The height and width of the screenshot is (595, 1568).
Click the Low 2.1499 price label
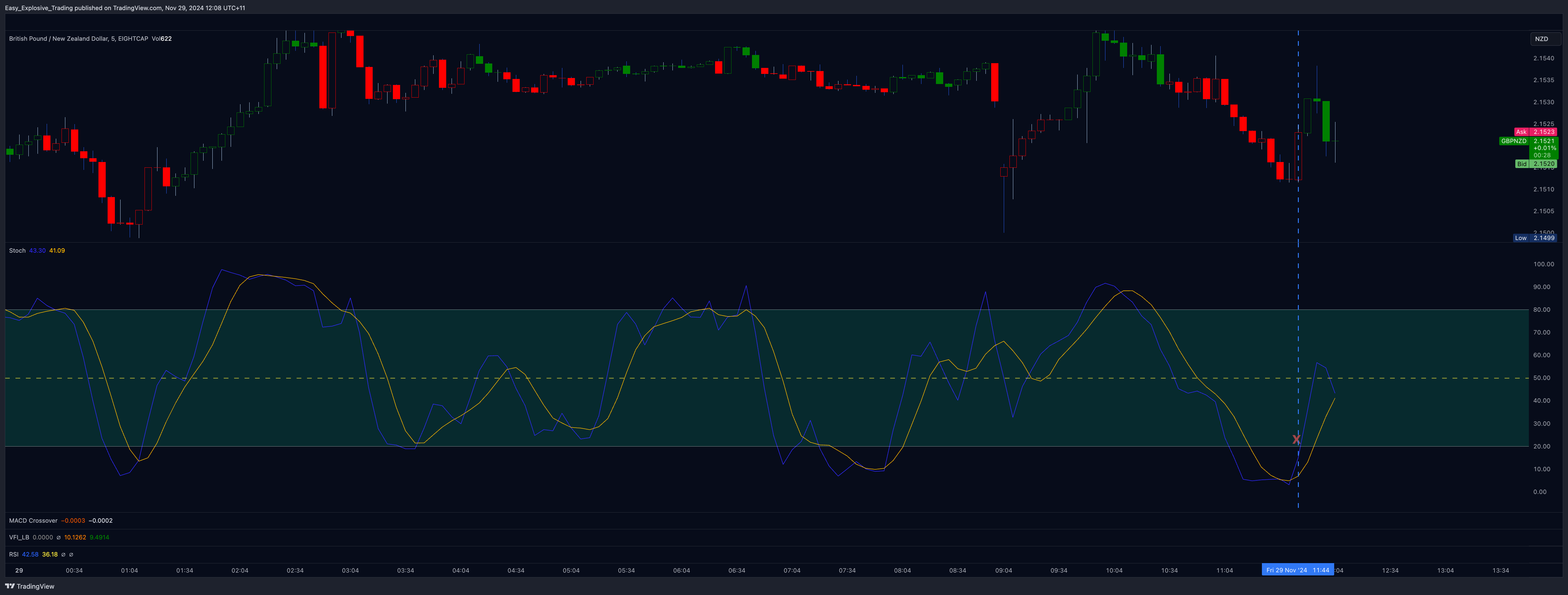click(x=1535, y=238)
